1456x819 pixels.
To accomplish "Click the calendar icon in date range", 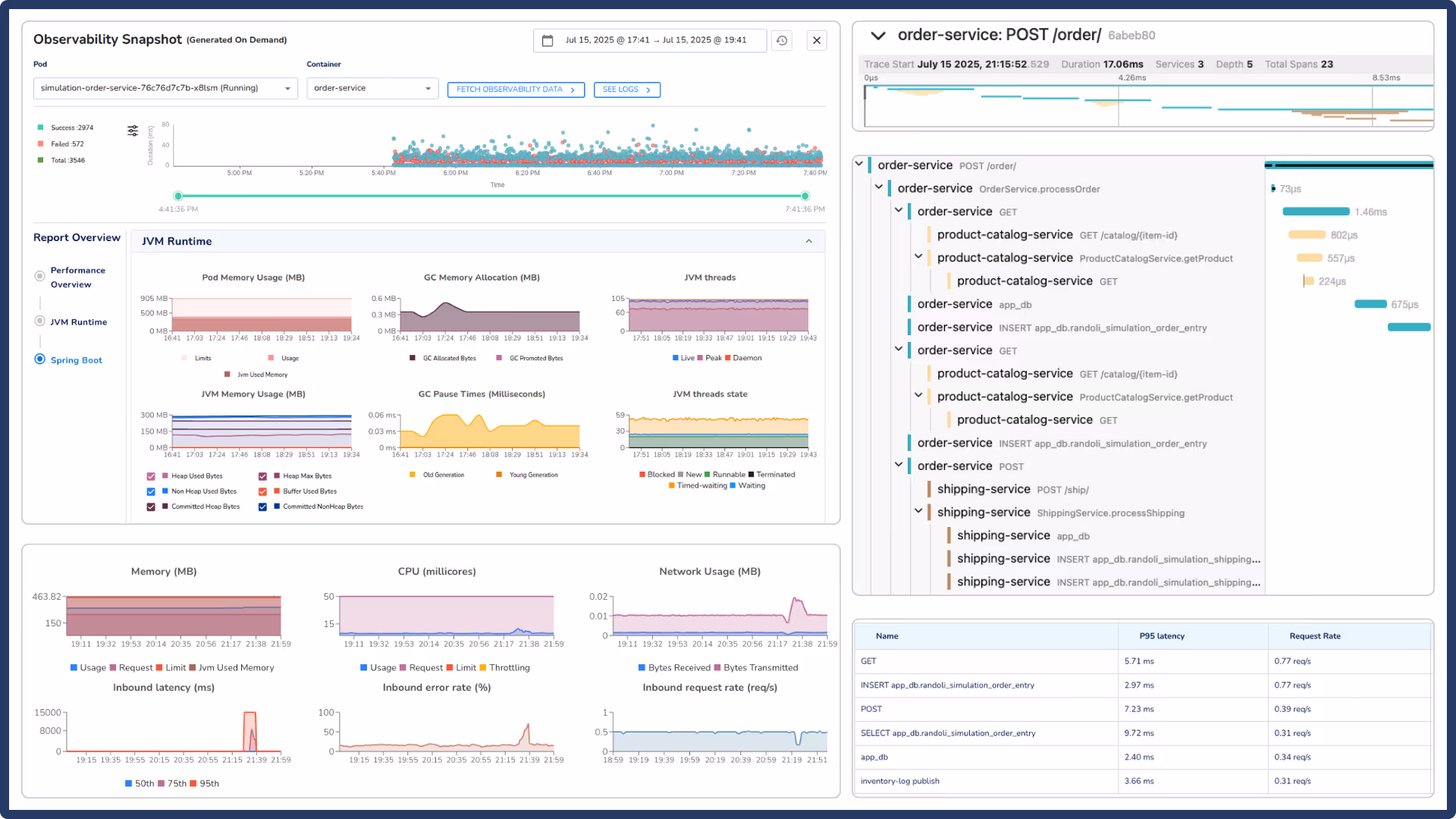I will (548, 40).
